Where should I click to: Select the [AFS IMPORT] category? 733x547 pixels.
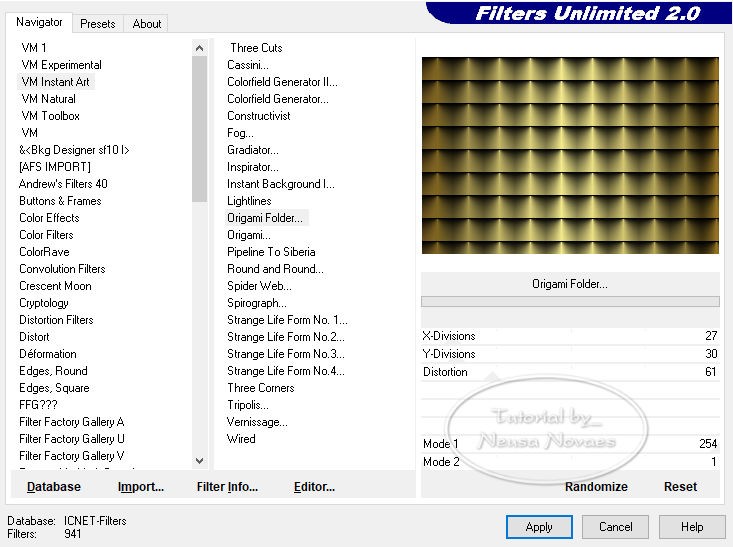[x=55, y=167]
